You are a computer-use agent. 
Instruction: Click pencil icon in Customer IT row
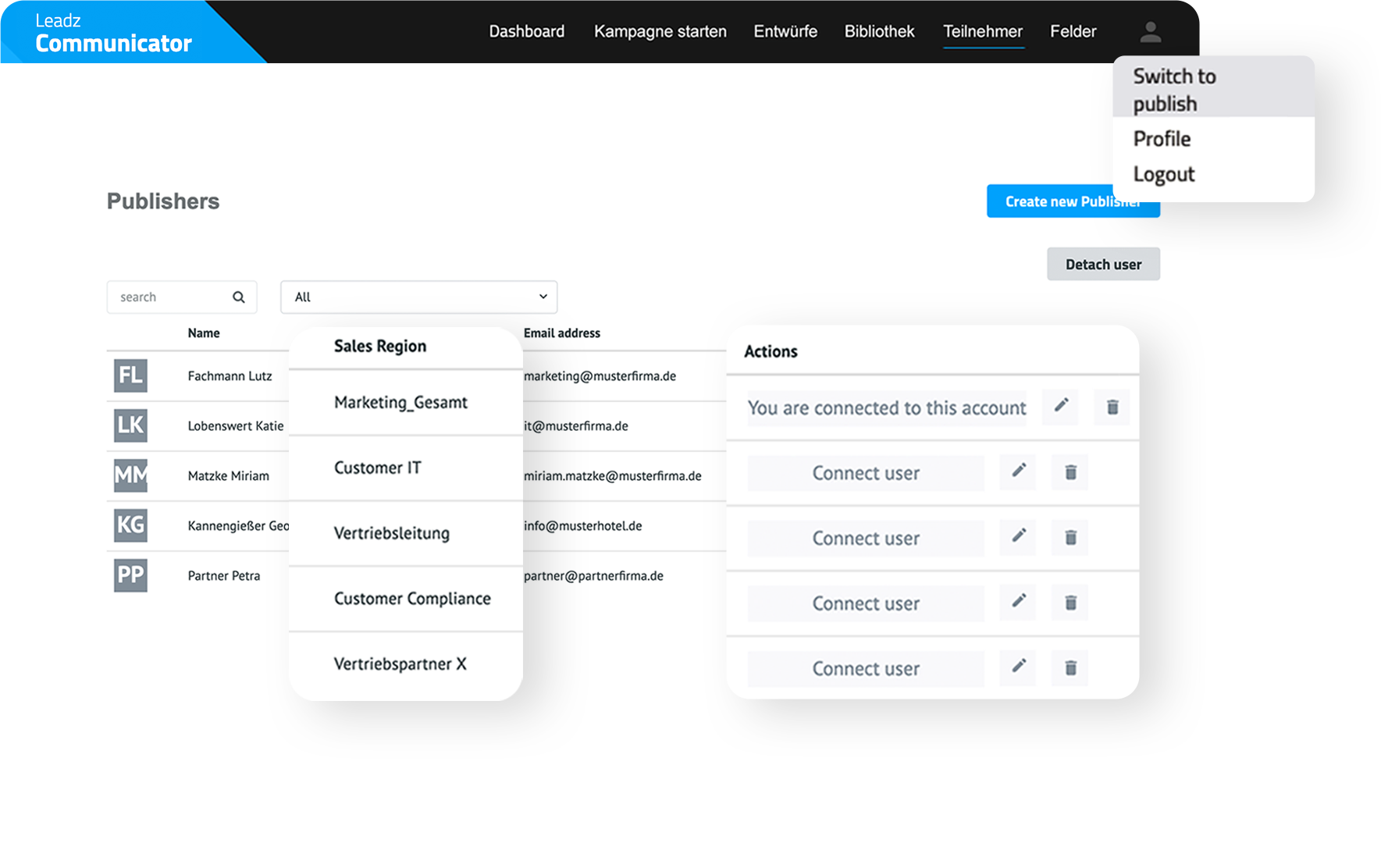click(1018, 471)
